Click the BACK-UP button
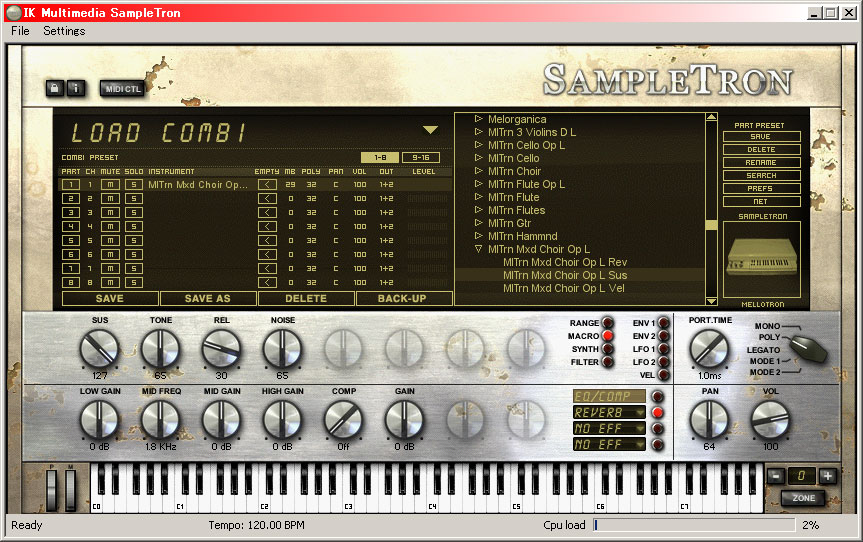 point(402,298)
